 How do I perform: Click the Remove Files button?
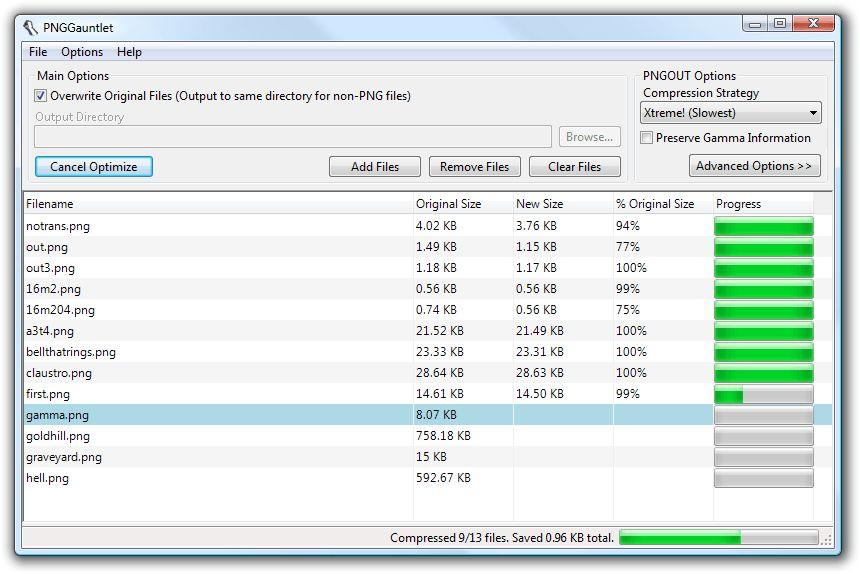pos(474,167)
